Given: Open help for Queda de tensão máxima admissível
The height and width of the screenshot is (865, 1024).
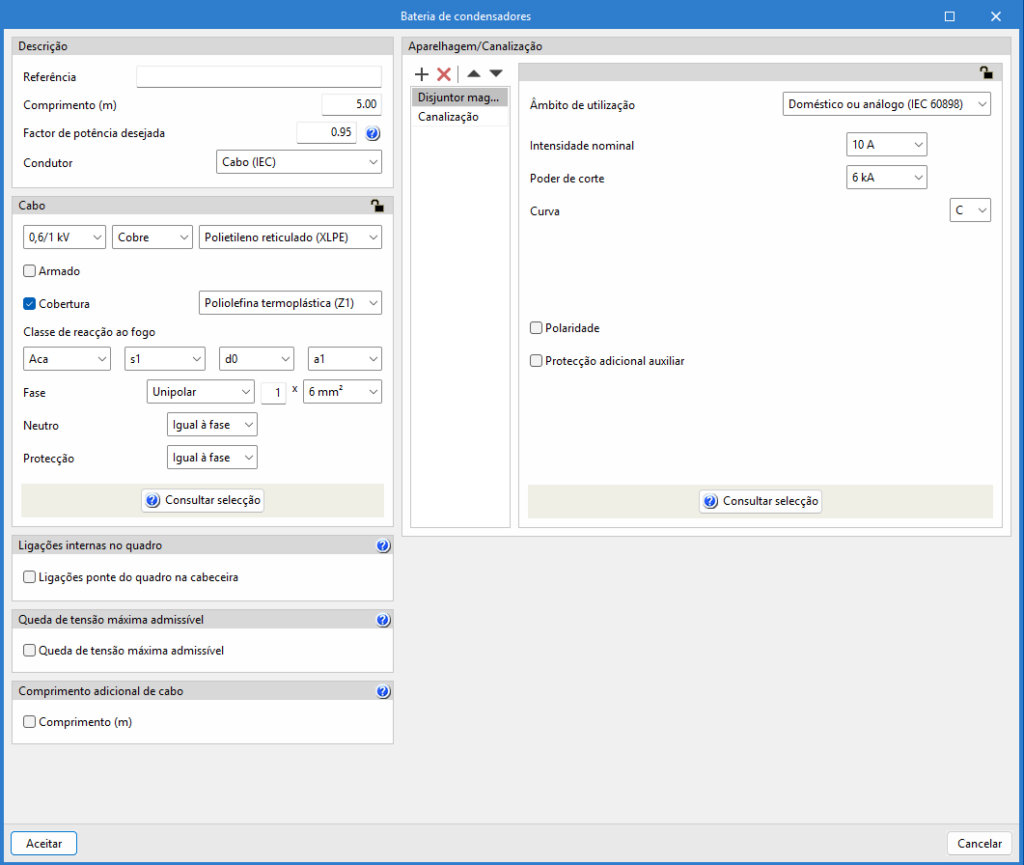Looking at the screenshot, I should coord(383,620).
